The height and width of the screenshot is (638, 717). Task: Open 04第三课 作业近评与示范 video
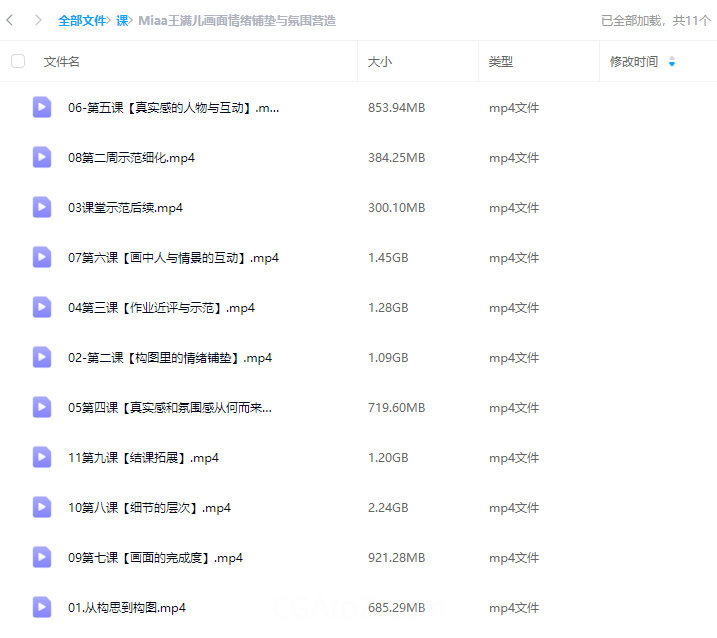(x=161, y=307)
